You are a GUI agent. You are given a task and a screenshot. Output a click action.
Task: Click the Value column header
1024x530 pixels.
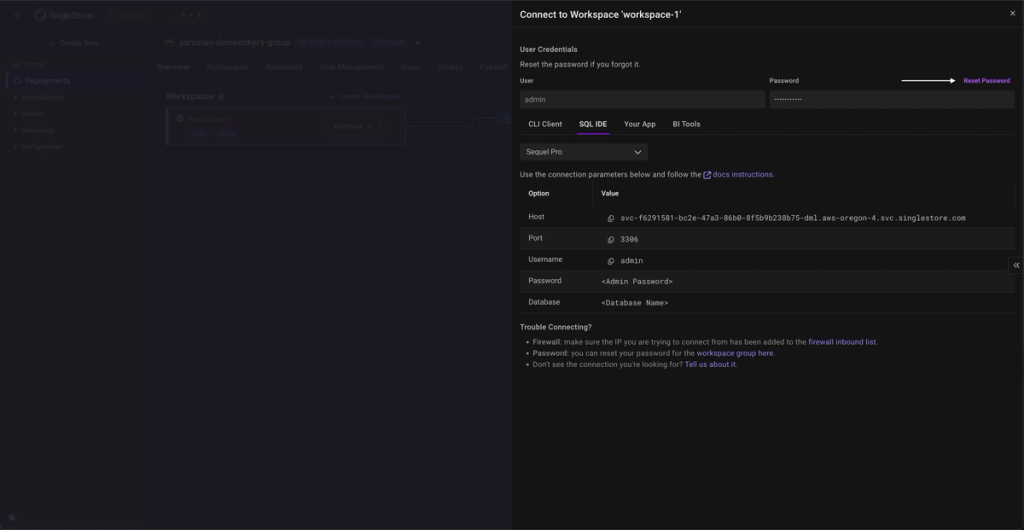(x=610, y=194)
